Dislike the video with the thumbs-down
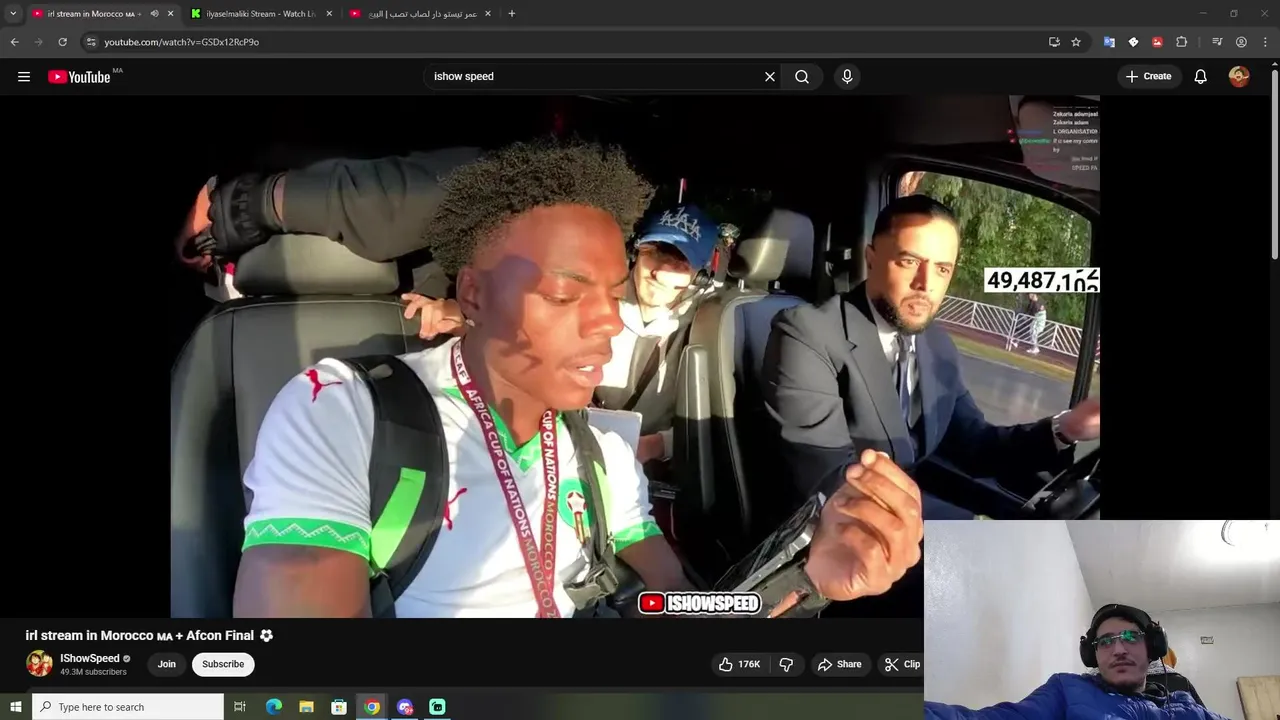 coord(786,664)
